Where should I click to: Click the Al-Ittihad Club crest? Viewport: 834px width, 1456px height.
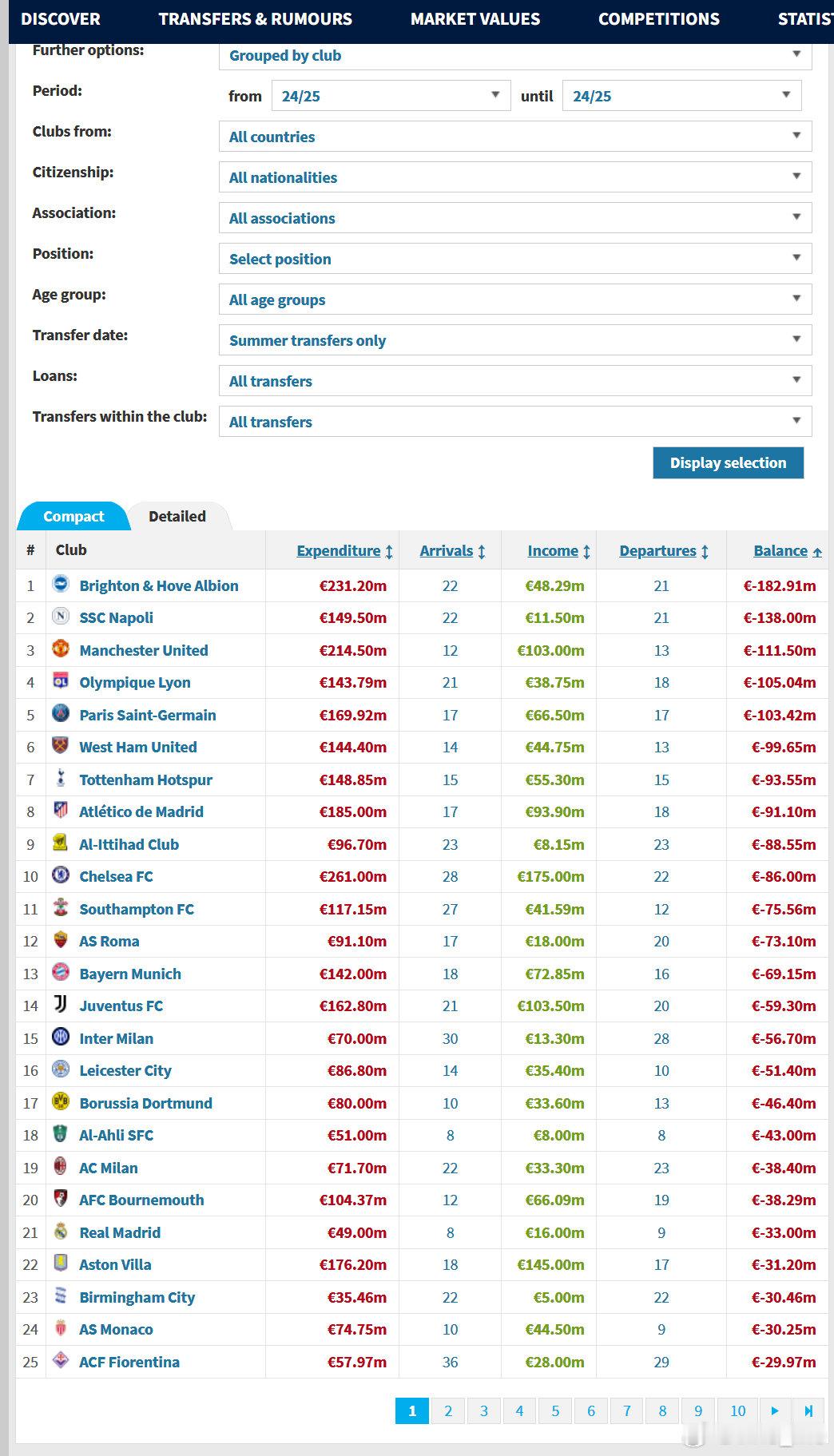pos(61,843)
